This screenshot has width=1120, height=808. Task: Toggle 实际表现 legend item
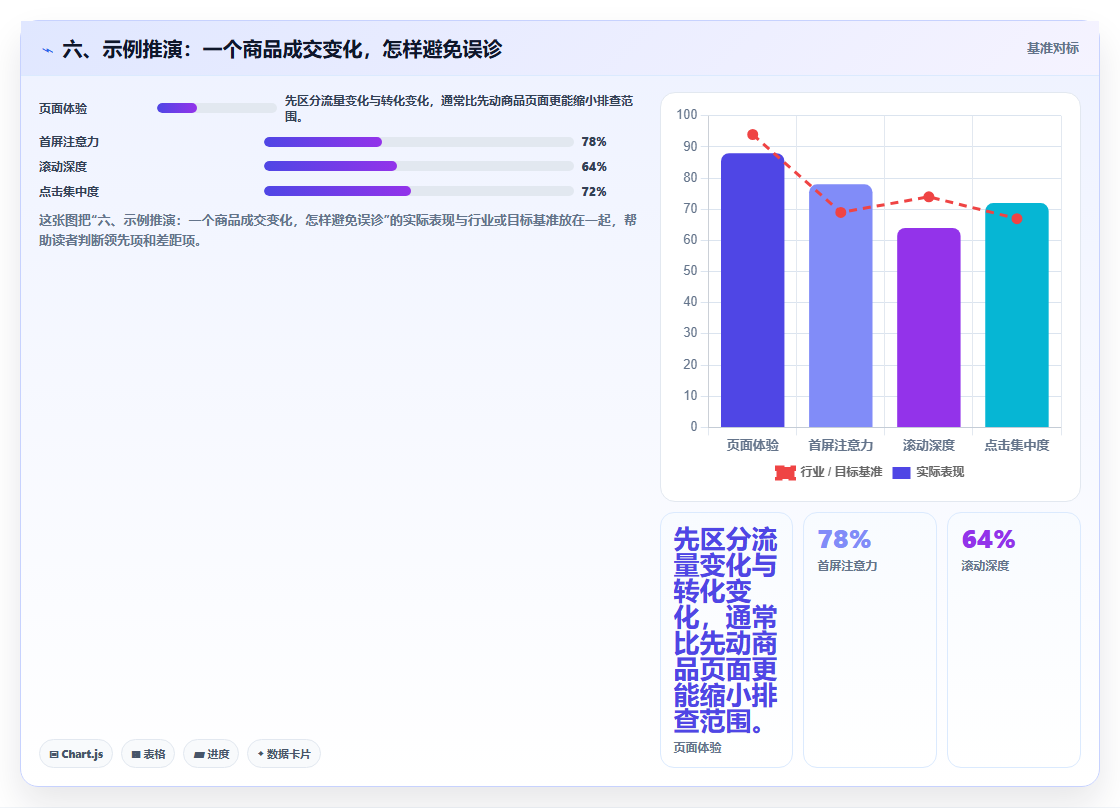(929, 472)
